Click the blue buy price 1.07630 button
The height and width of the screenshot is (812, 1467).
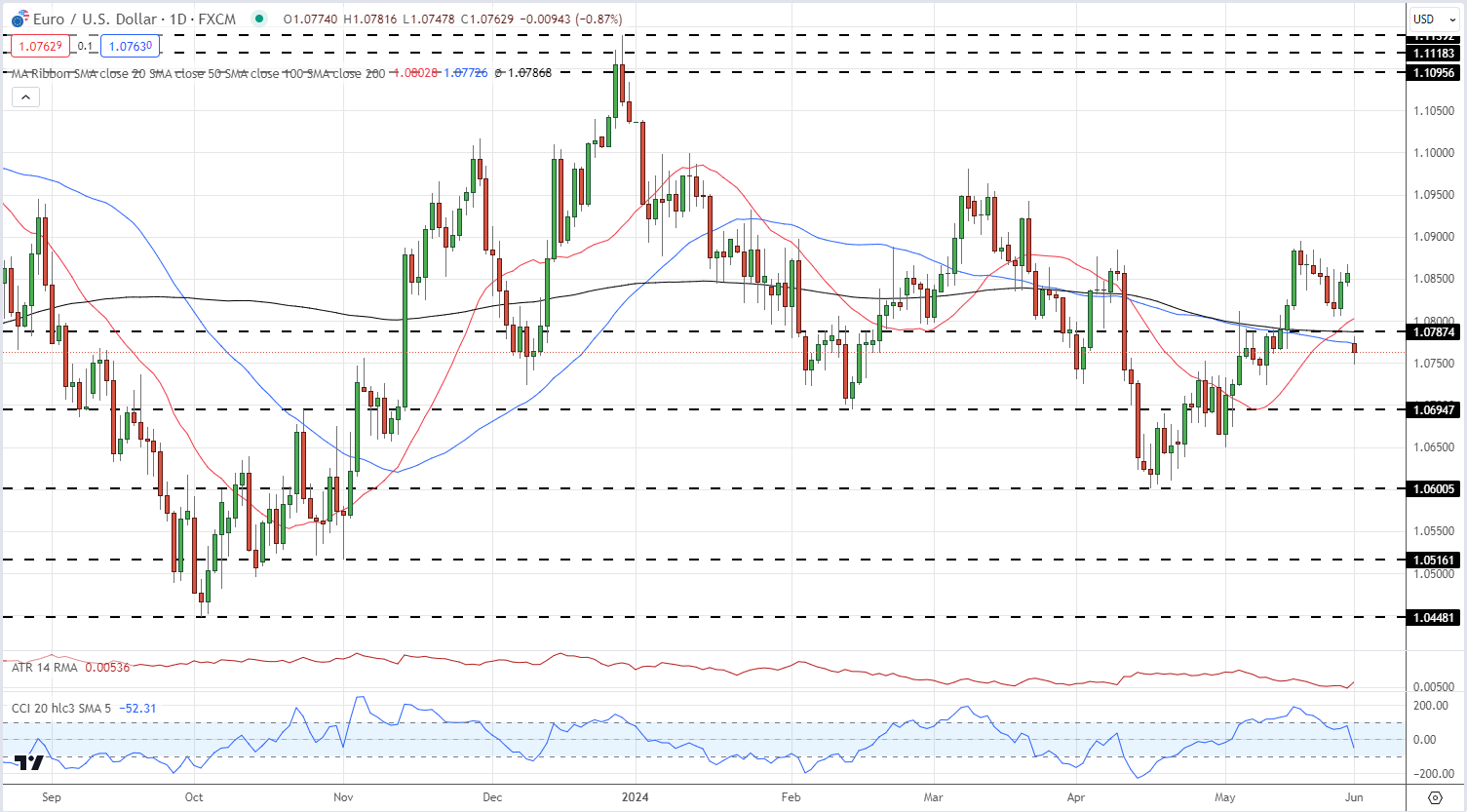tap(130, 46)
